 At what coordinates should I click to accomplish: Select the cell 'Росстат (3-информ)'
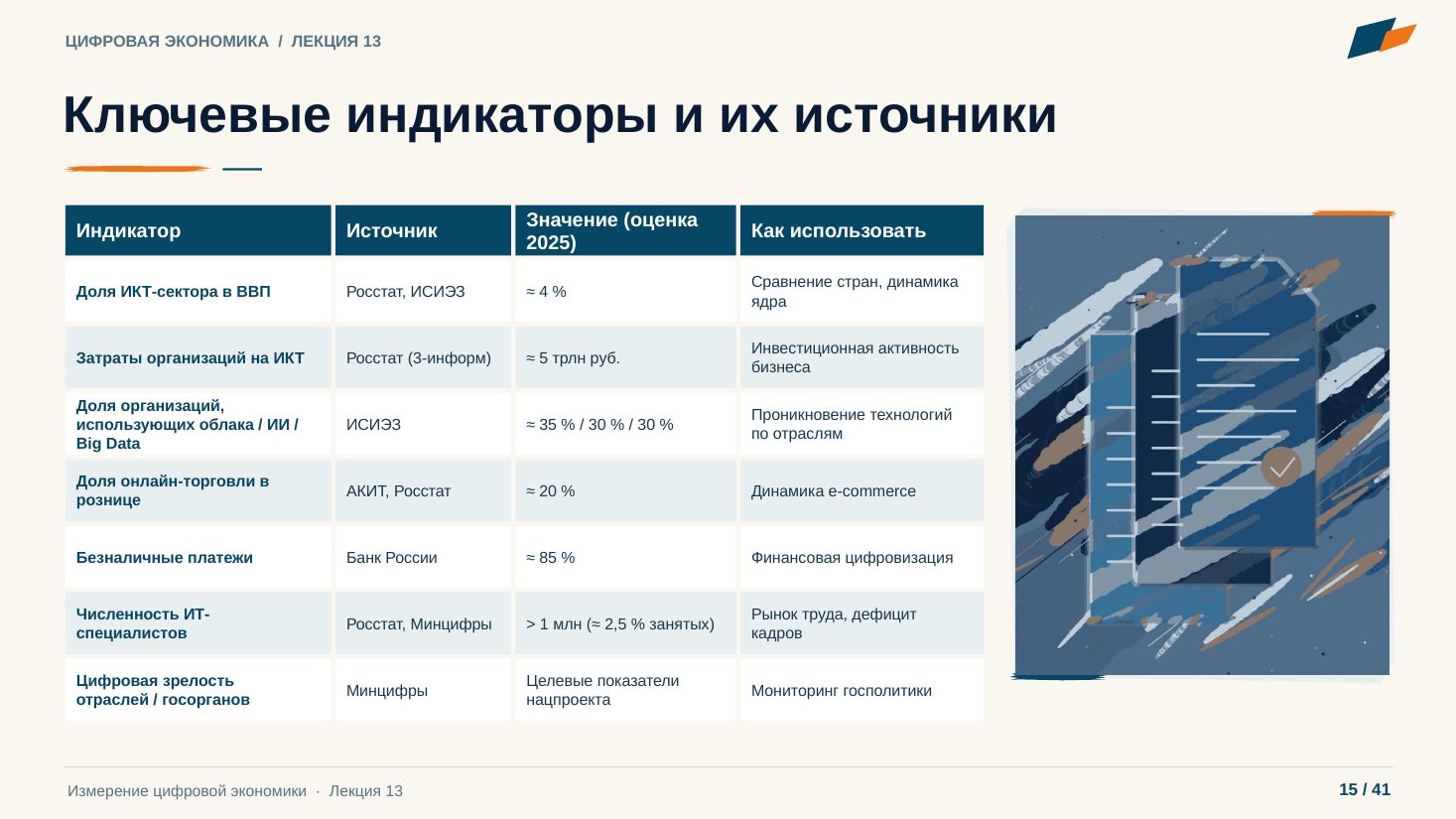pyautogui.click(x=423, y=358)
